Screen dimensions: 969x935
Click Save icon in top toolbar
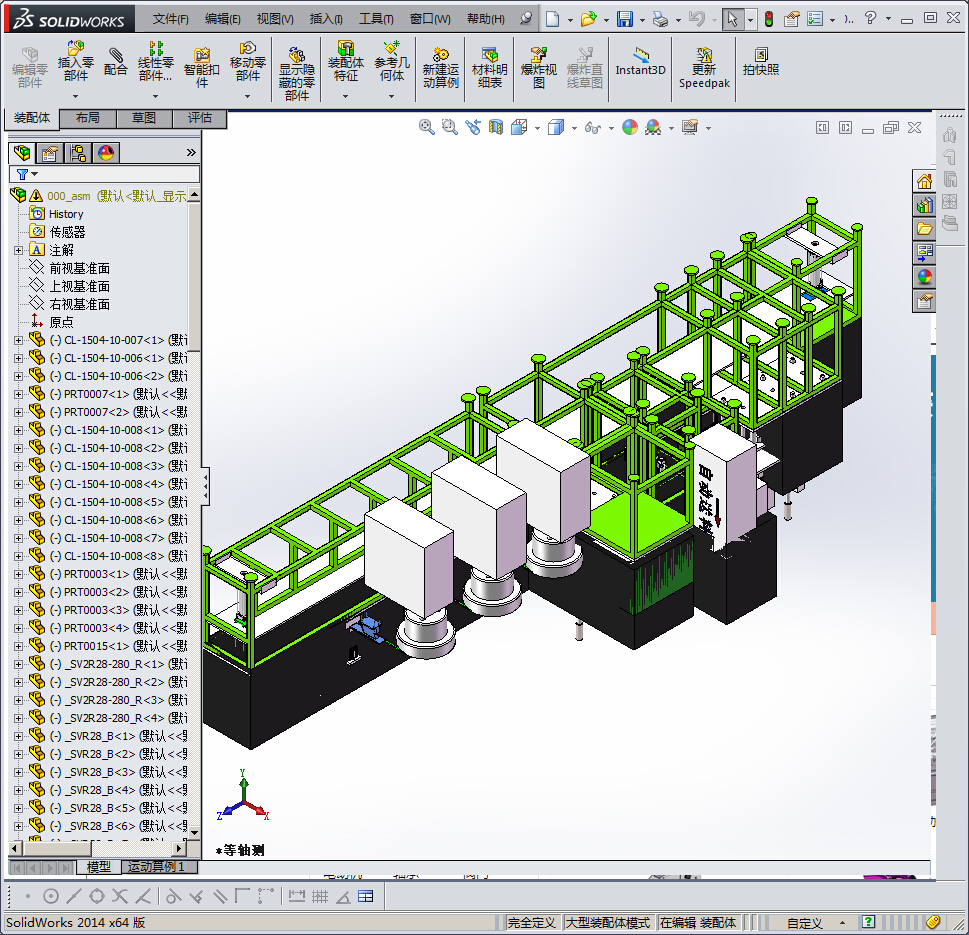click(x=625, y=19)
